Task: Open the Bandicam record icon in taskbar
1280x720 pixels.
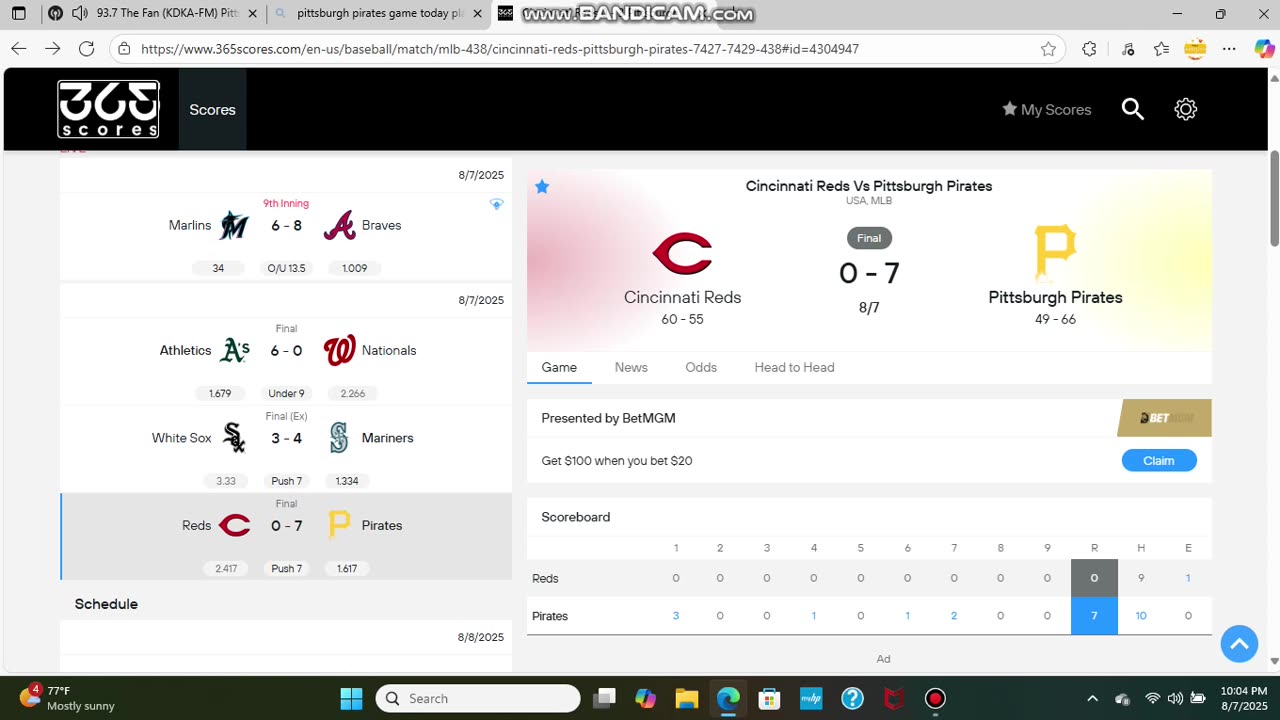Action: [935, 698]
